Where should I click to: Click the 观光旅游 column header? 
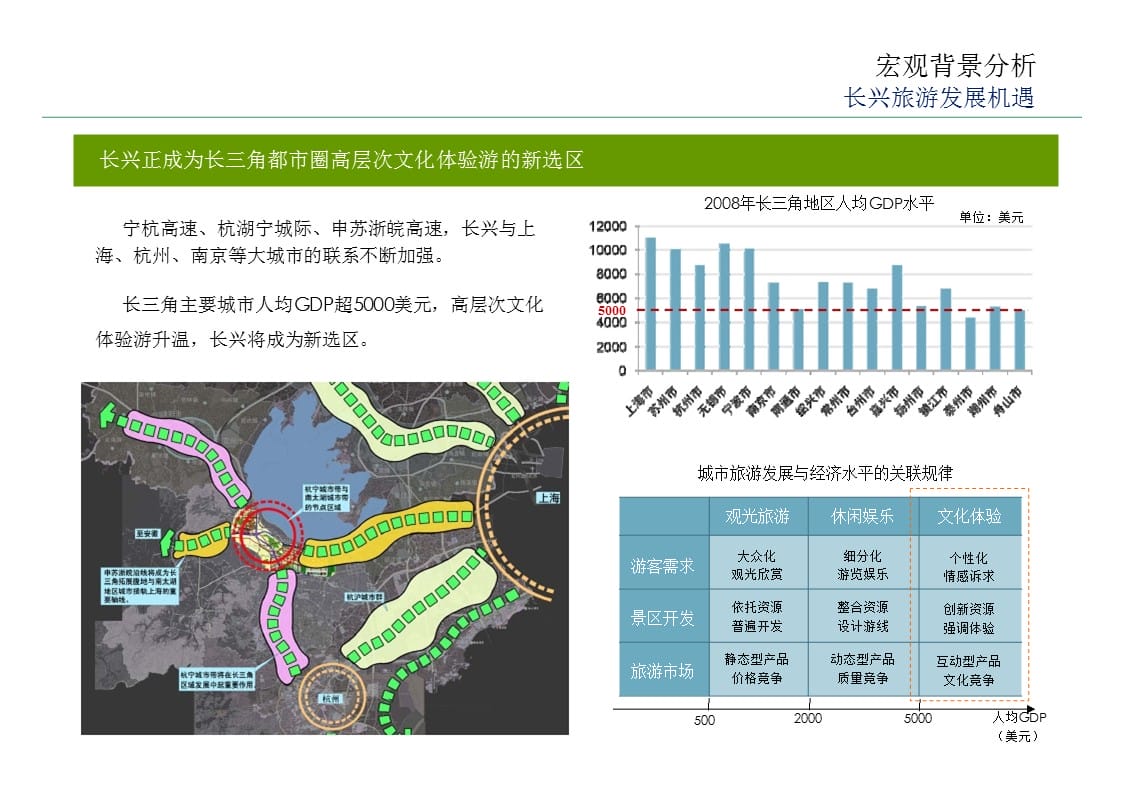[757, 516]
